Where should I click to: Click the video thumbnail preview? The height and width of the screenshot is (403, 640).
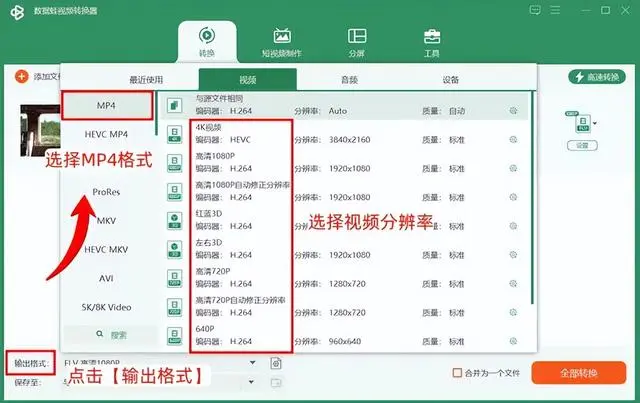click(x=40, y=131)
